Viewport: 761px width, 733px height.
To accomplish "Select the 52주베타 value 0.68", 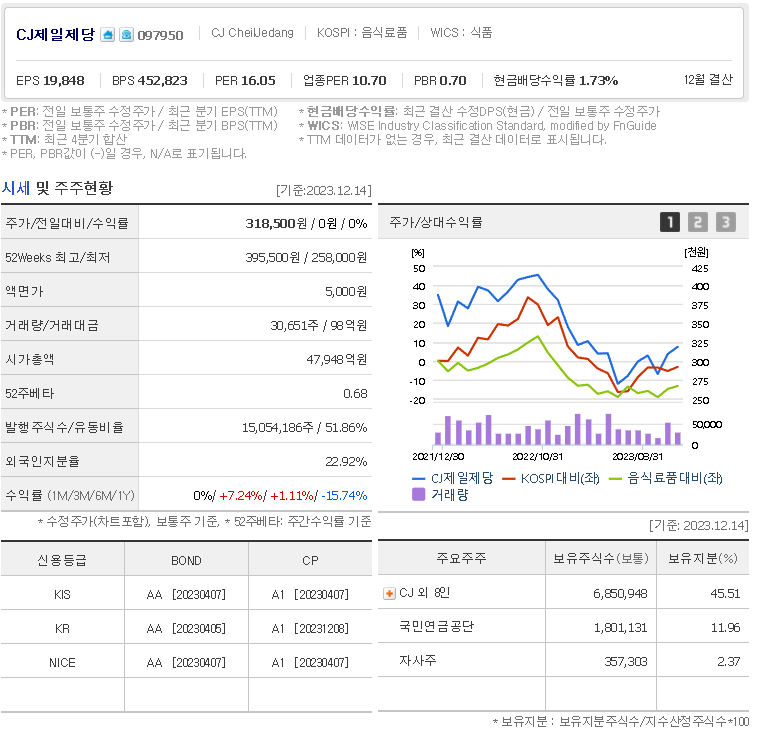I will pyautogui.click(x=355, y=394).
